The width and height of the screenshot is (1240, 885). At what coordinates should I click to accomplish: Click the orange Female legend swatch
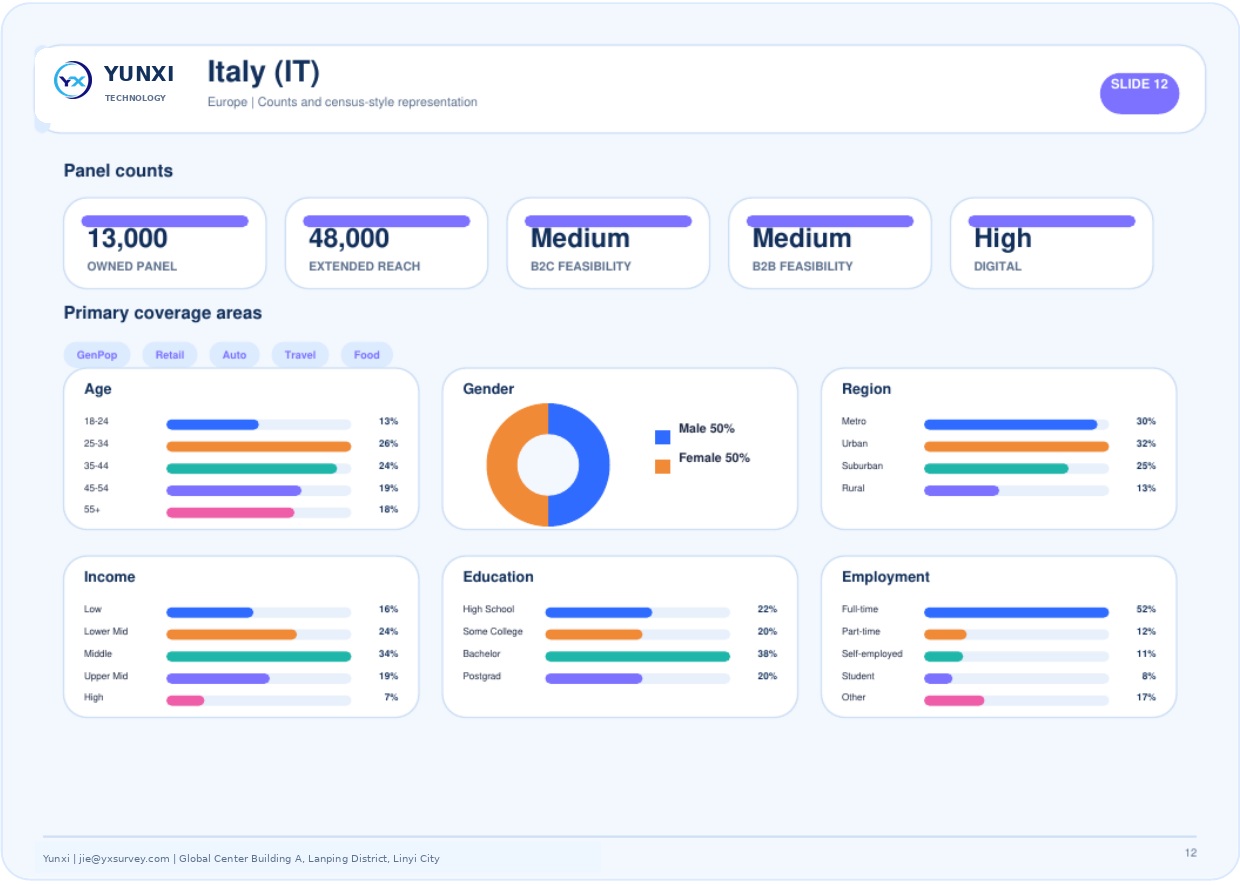[662, 466]
